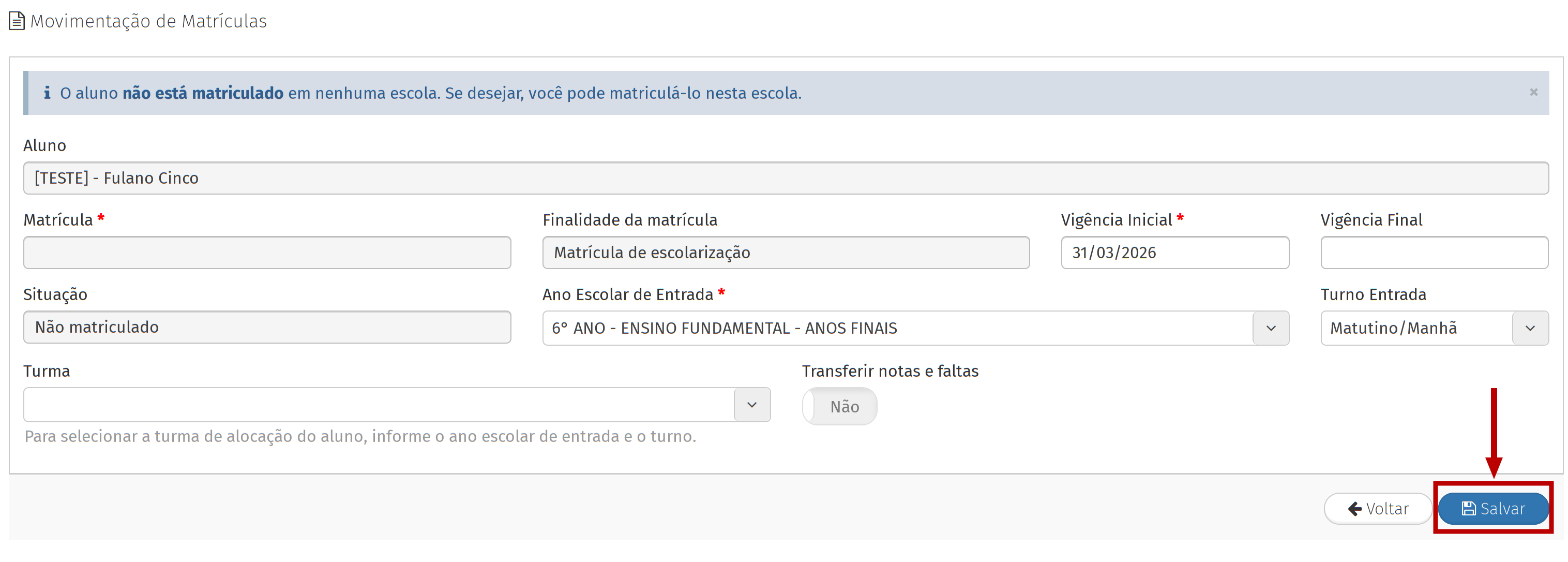Click the Aluno field showing Fulano Cinco
The height and width of the screenshot is (562, 1568).
(785, 179)
